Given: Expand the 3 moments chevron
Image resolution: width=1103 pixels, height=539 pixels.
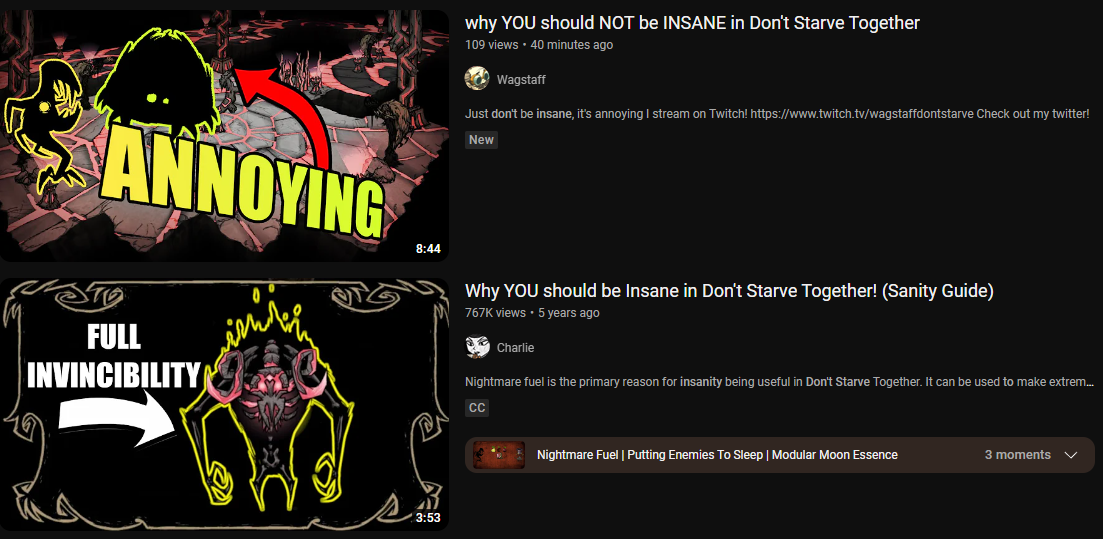Looking at the screenshot, I should pyautogui.click(x=1071, y=455).
